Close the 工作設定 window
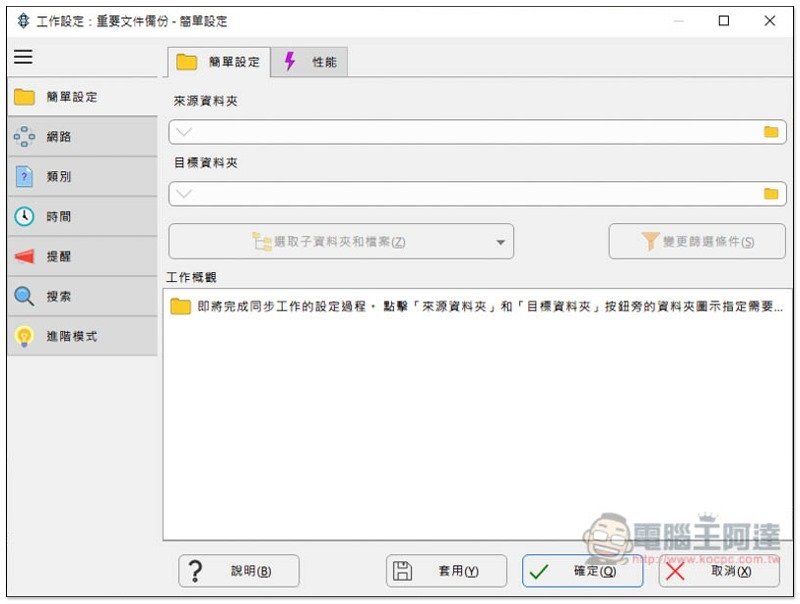800x604 pixels. [769, 21]
